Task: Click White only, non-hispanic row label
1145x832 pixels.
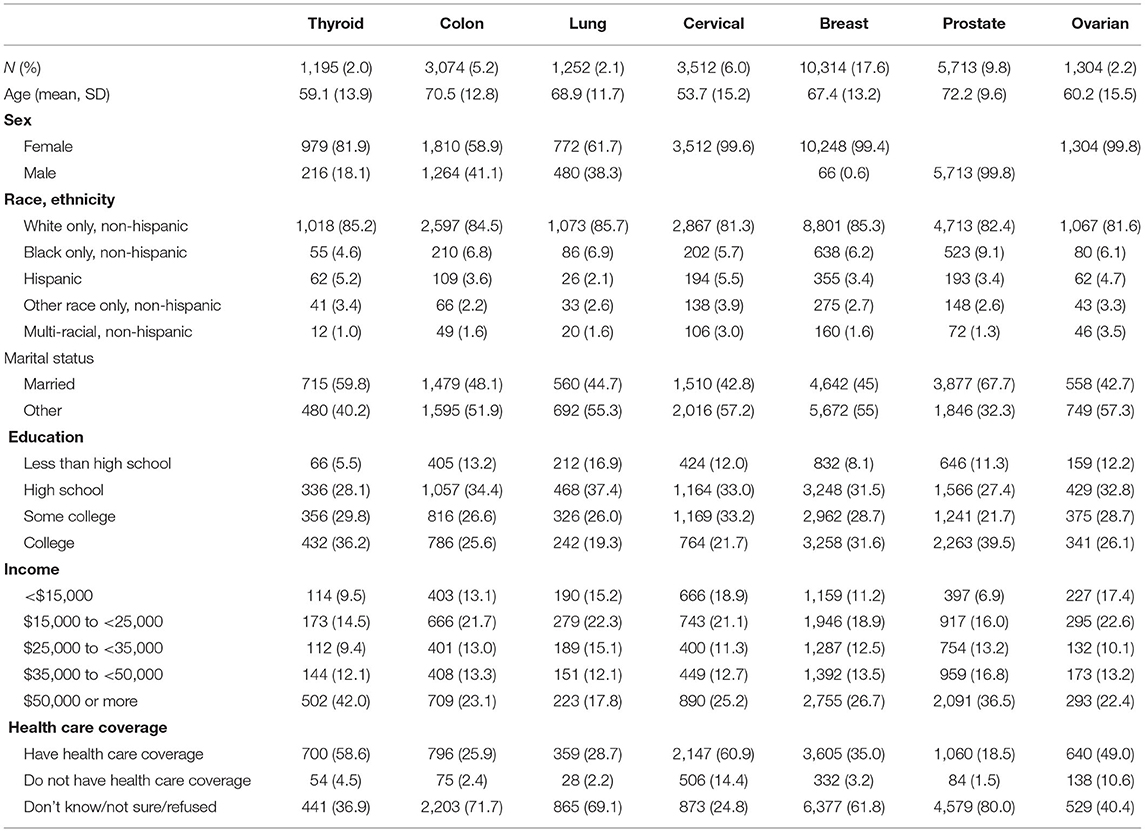Action: [106, 226]
